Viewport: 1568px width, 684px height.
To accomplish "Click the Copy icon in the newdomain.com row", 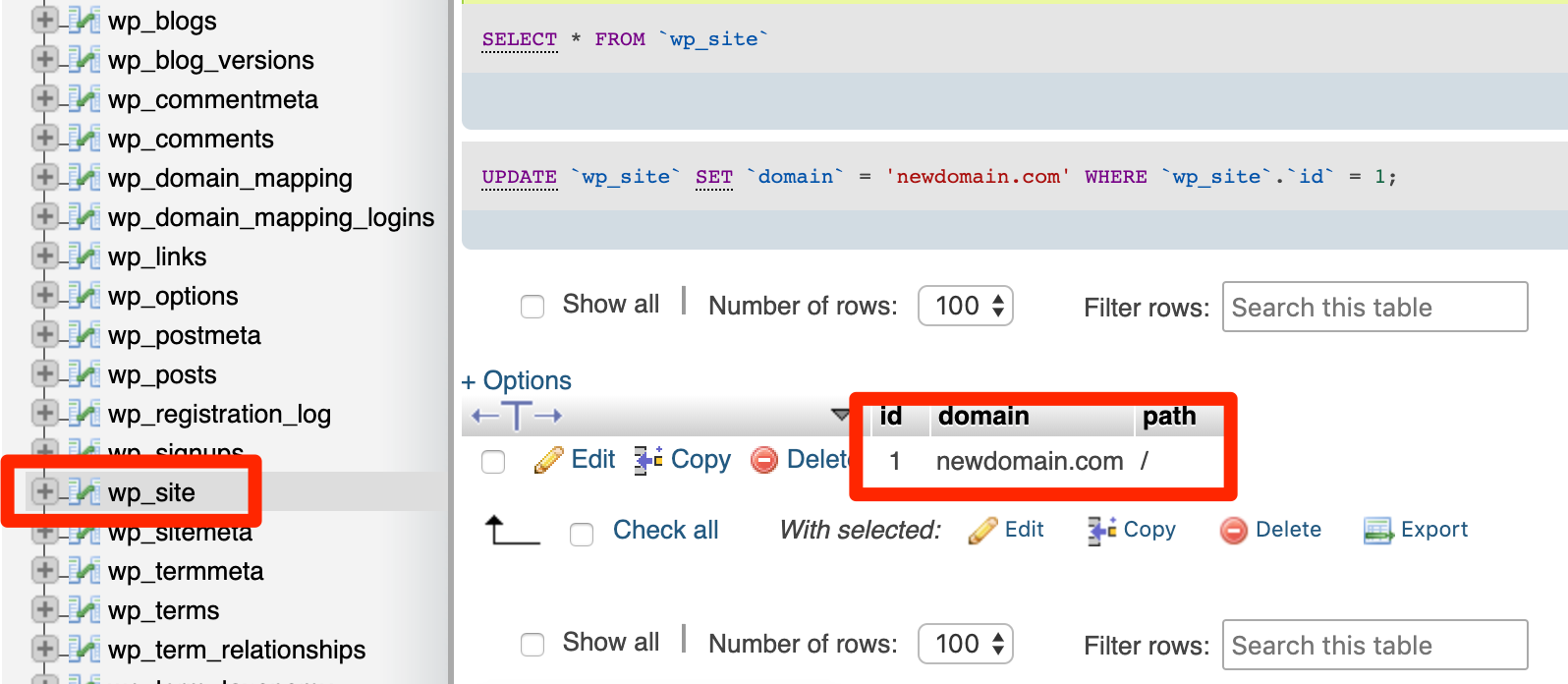I will tap(647, 460).
